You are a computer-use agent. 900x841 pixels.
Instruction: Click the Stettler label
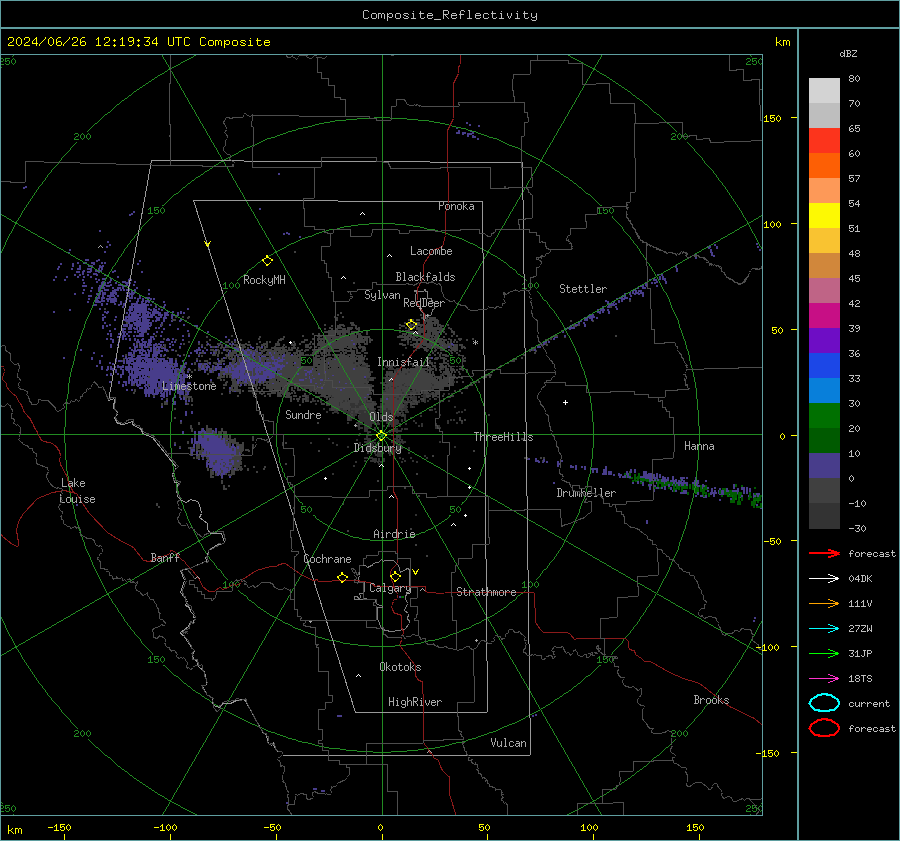pos(583,289)
